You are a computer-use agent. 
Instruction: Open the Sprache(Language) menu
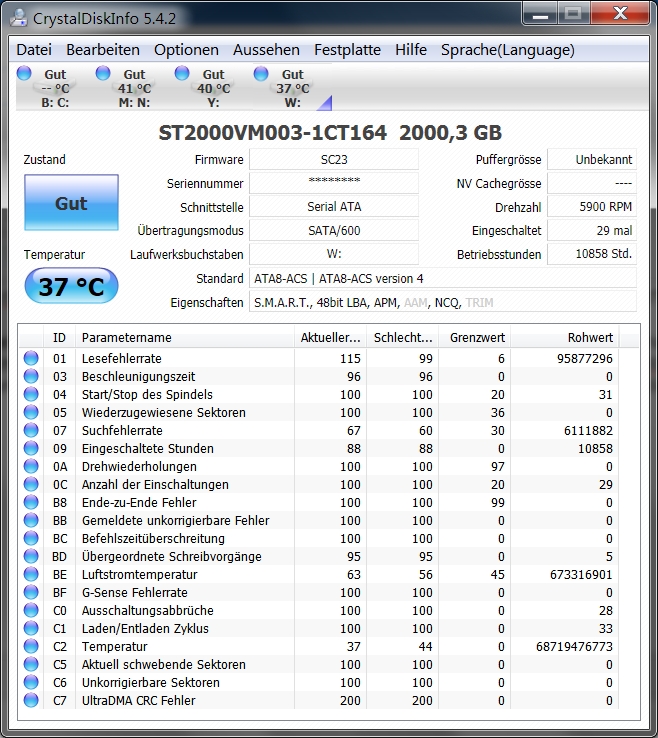pyautogui.click(x=508, y=50)
